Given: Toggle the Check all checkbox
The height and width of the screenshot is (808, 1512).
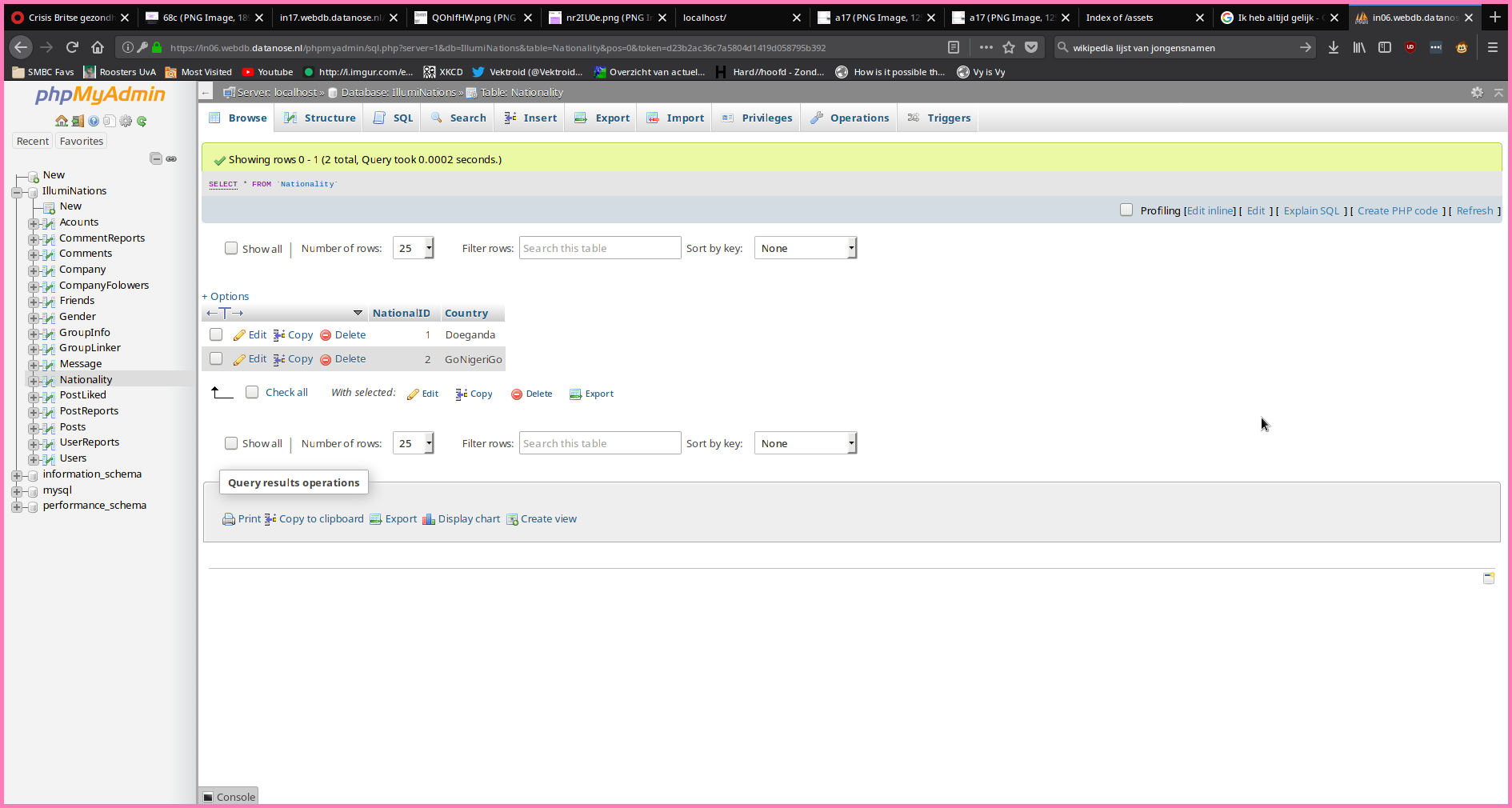Looking at the screenshot, I should click(x=252, y=392).
